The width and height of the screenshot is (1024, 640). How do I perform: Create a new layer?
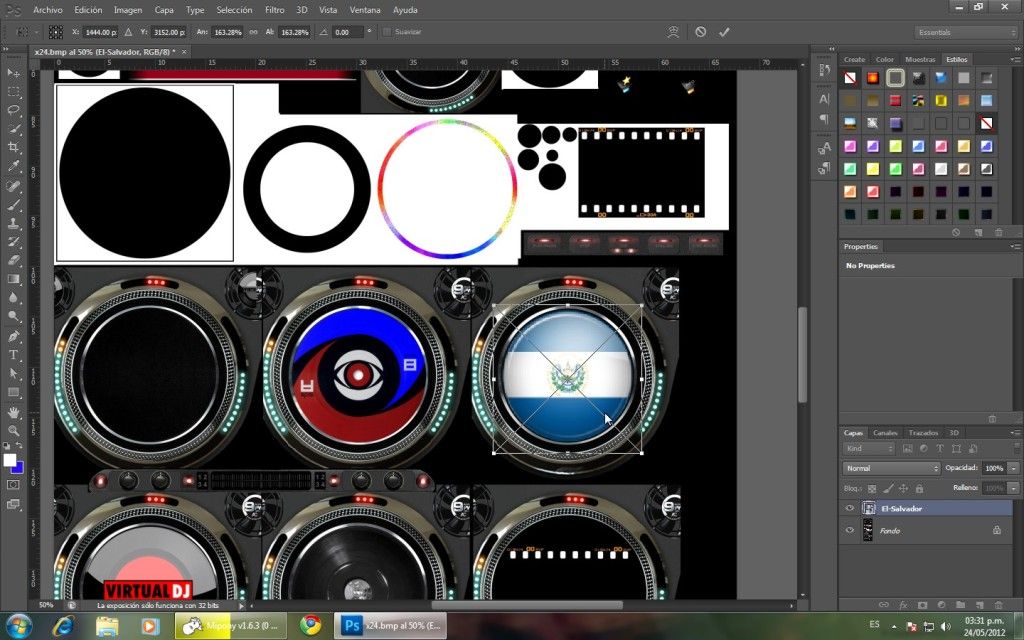click(x=979, y=605)
